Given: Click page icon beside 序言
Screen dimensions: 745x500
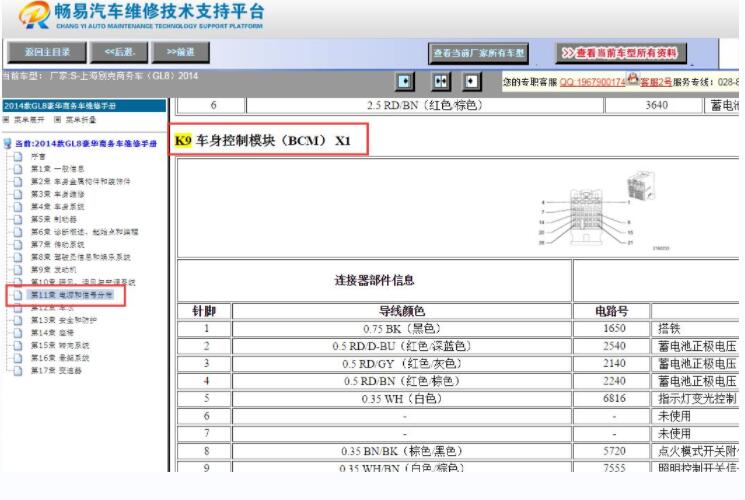Looking at the screenshot, I should tap(18, 156).
